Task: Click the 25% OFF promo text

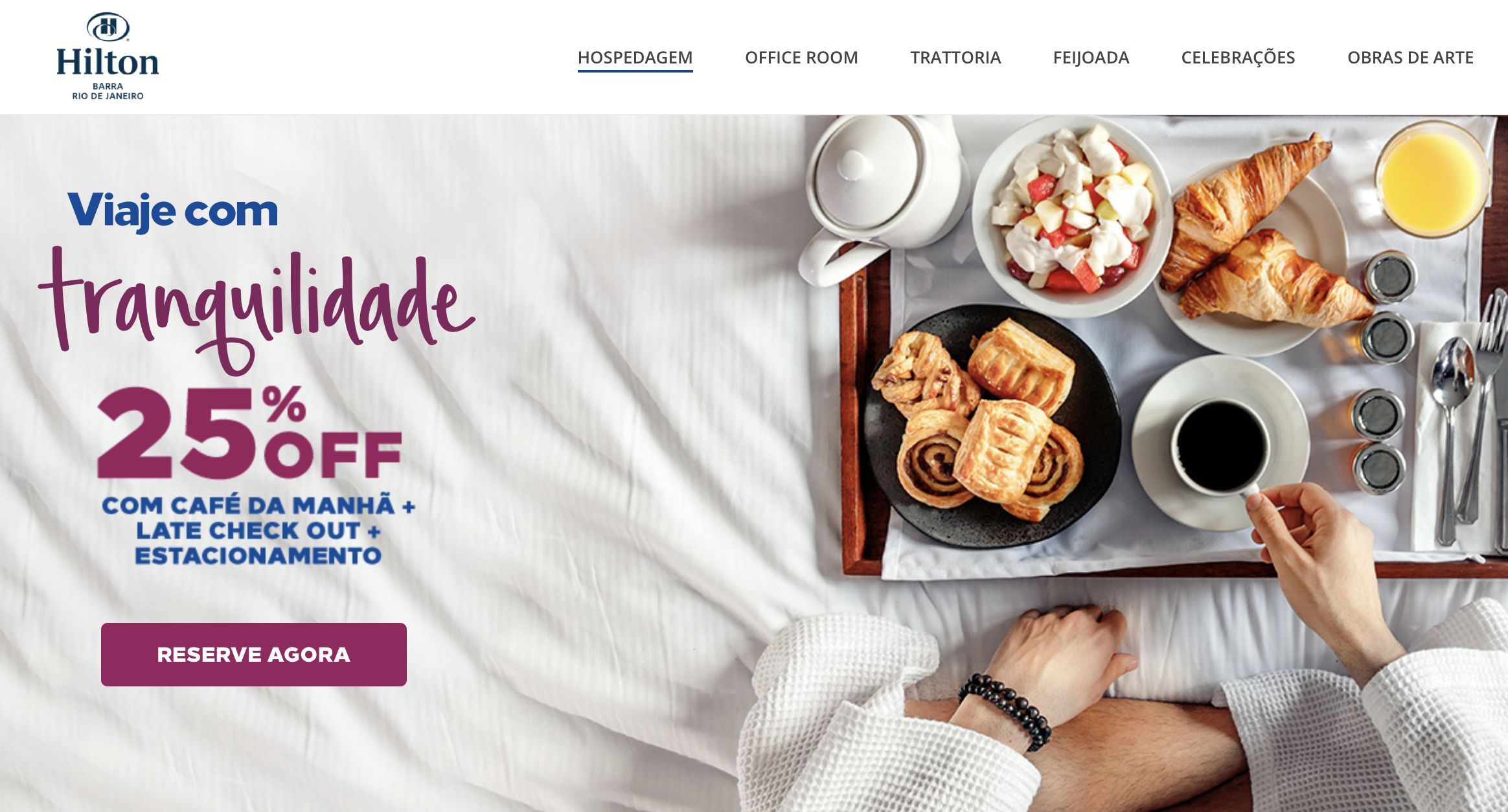Action: tap(250, 433)
